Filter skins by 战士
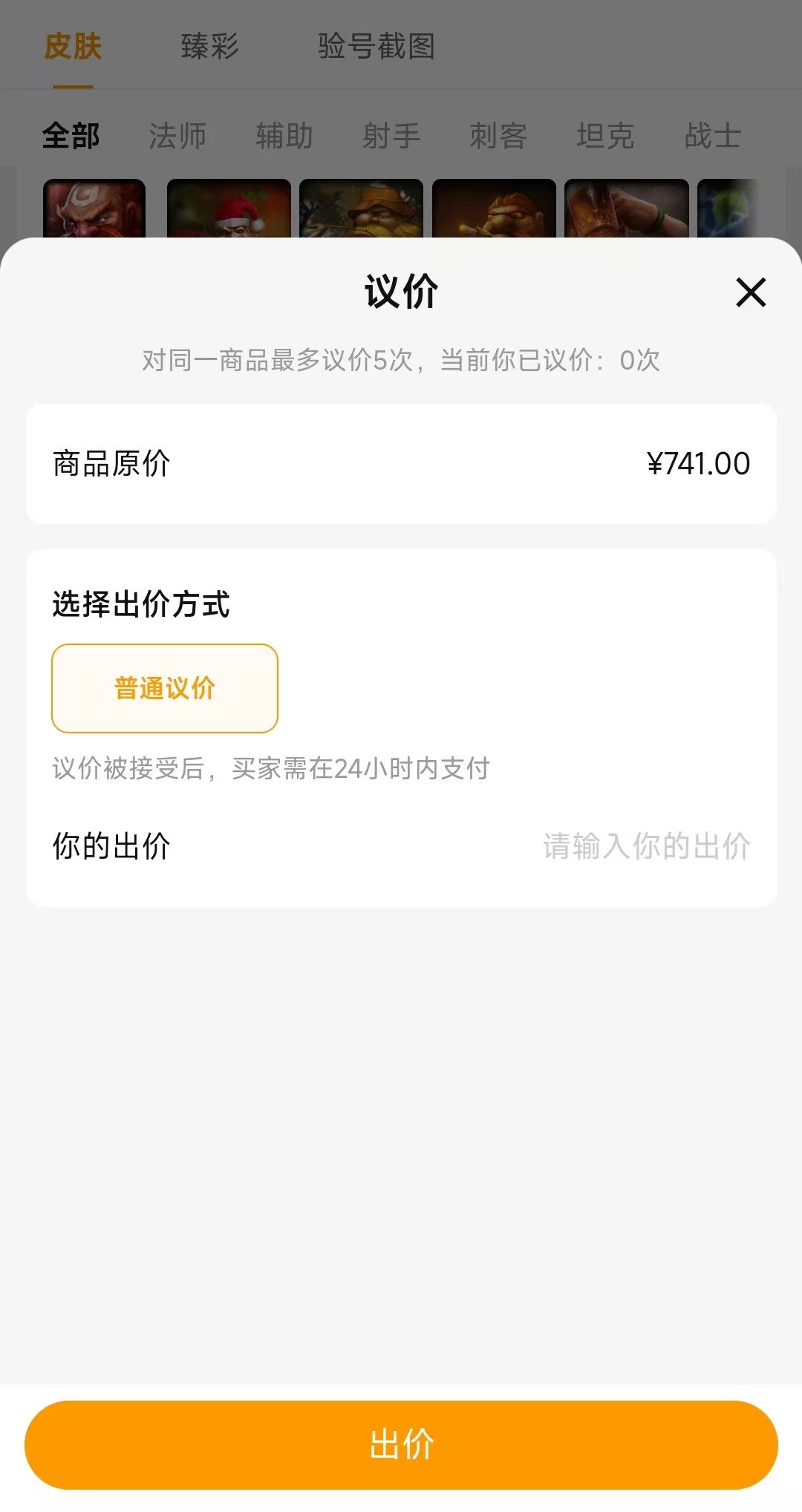Image resolution: width=802 pixels, height=1512 pixels. pos(712,136)
